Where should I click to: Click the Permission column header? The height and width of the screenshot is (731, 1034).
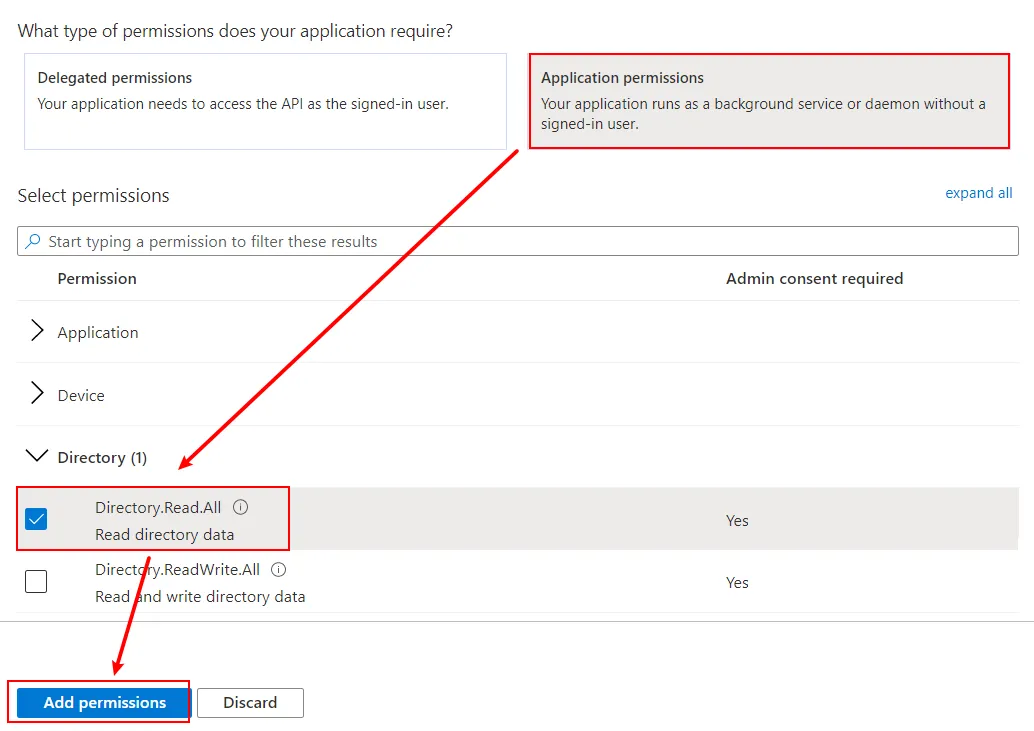click(97, 279)
